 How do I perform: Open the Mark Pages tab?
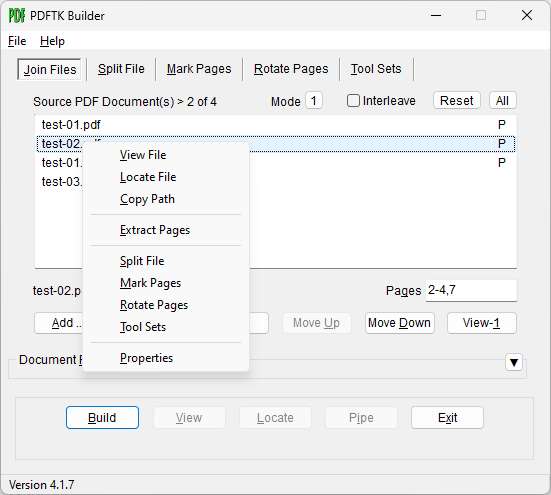[x=199, y=69]
